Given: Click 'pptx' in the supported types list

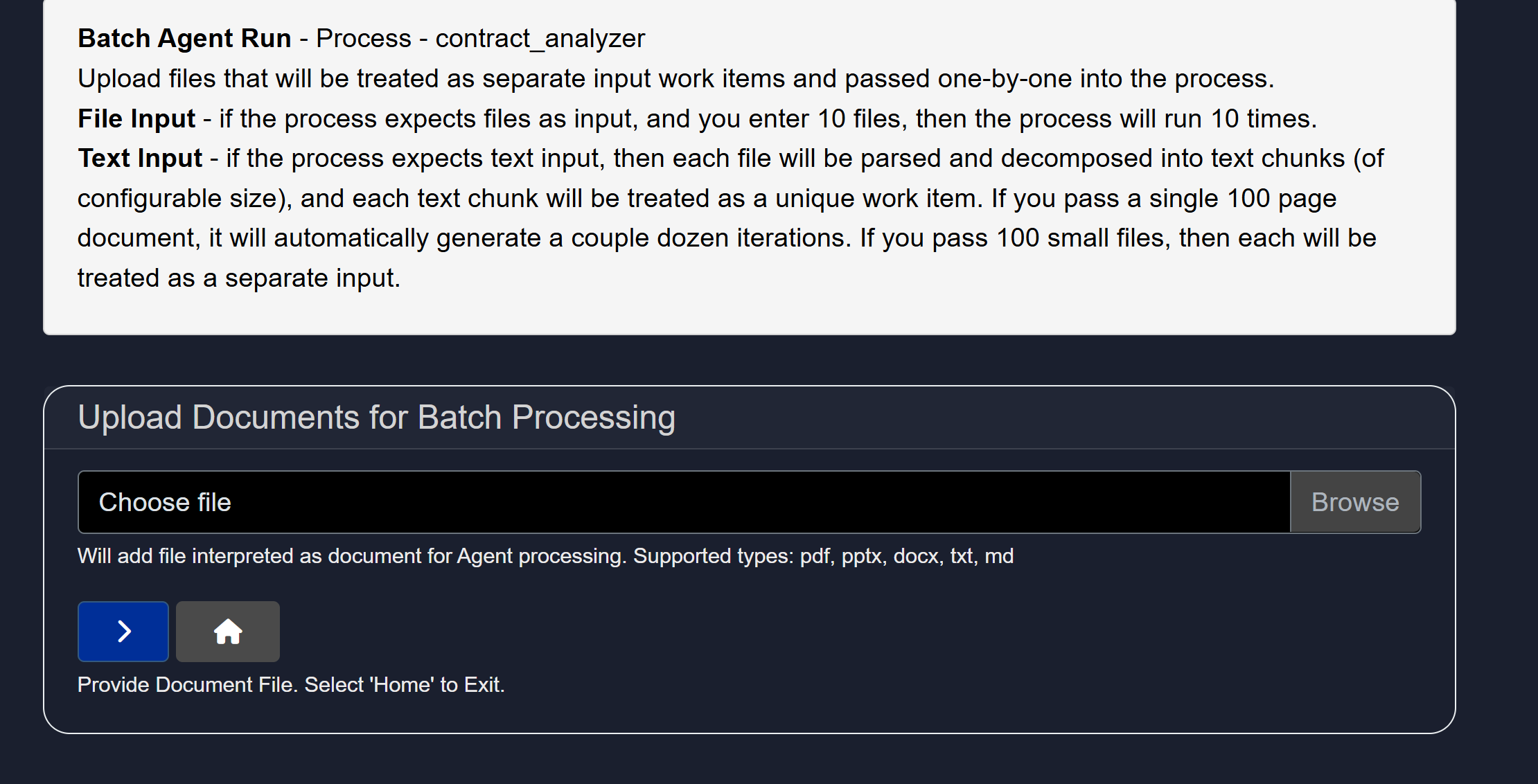Looking at the screenshot, I should tap(863, 556).
